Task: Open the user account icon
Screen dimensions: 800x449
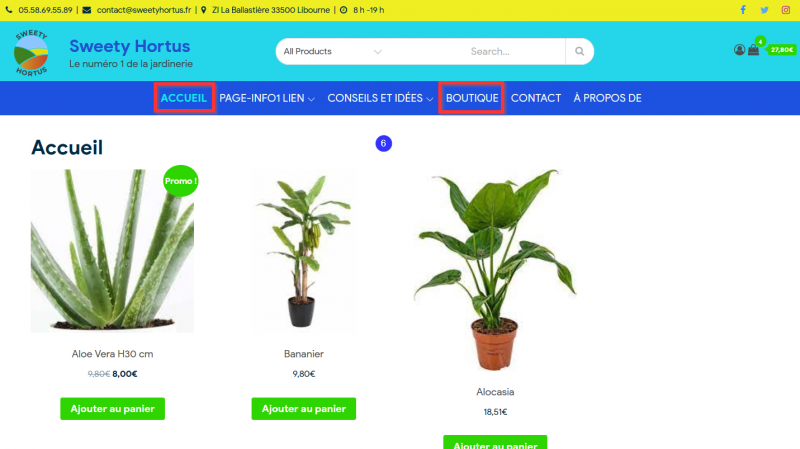Action: tap(739, 49)
